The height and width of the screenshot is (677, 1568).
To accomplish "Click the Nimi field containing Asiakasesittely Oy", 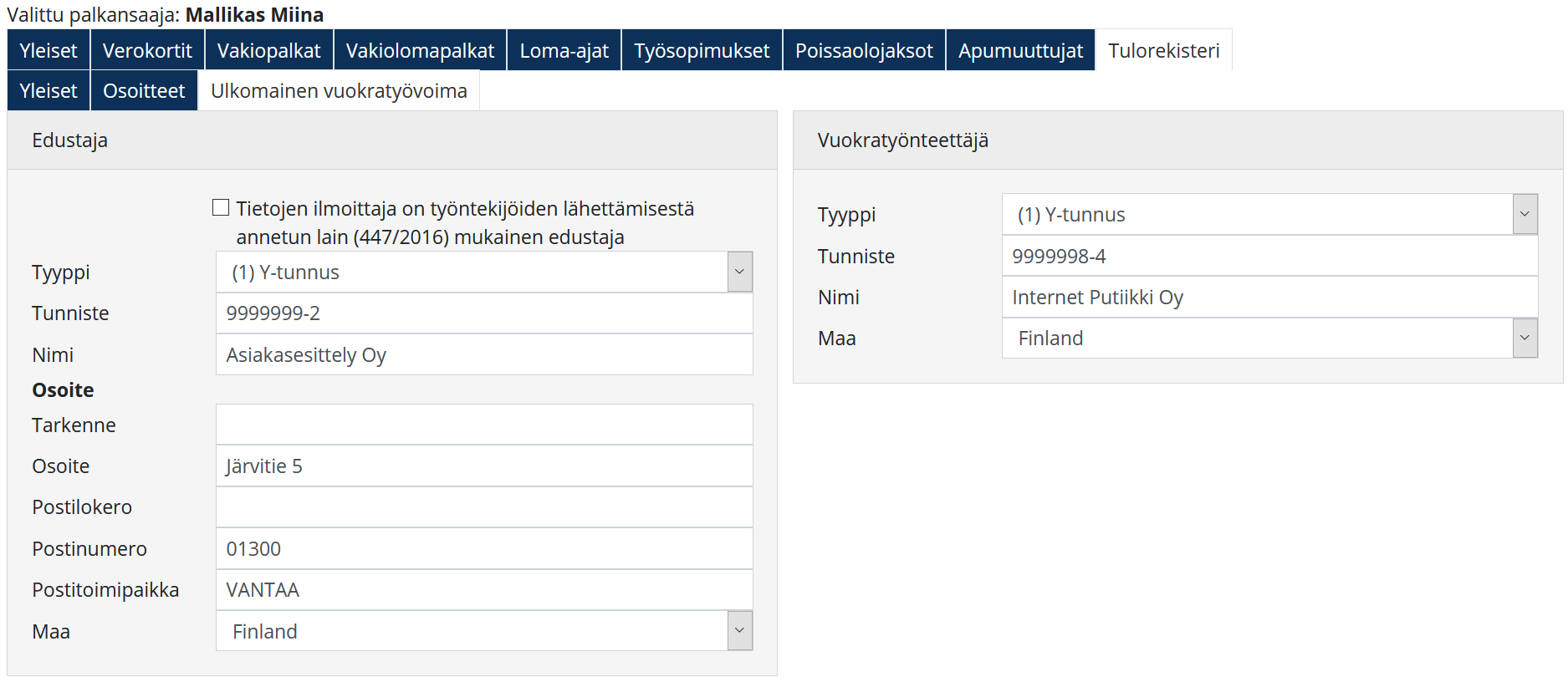I will tap(483, 355).
